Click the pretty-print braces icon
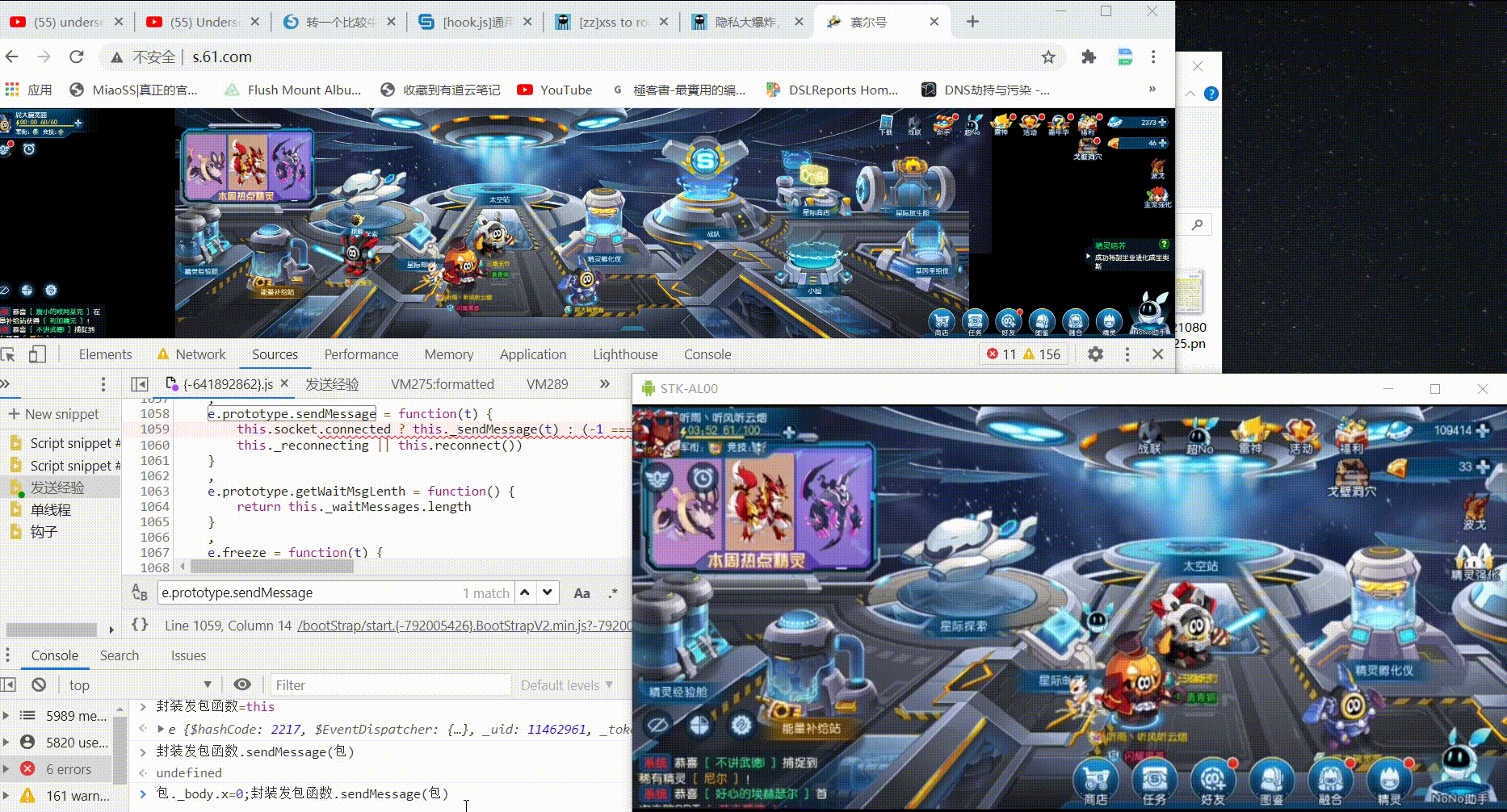 point(140,625)
